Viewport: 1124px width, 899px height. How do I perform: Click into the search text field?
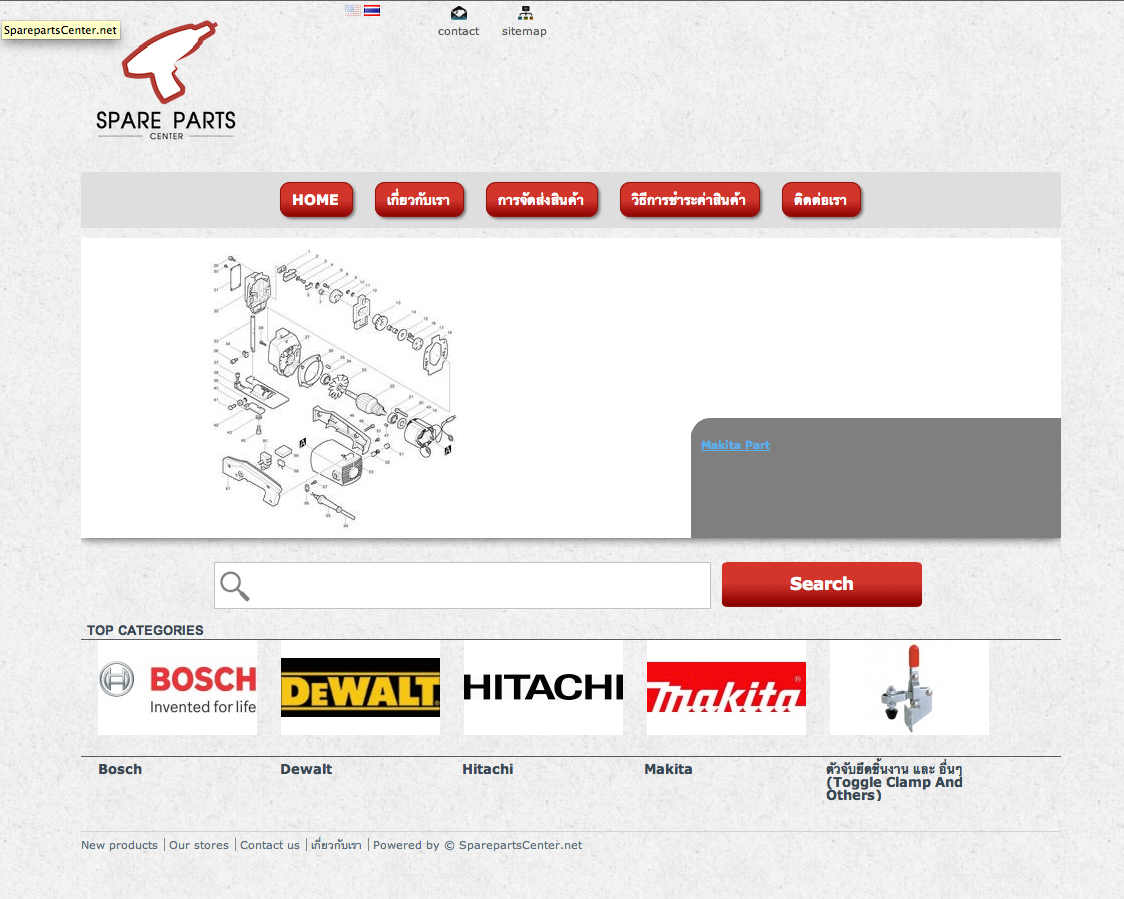click(480, 586)
